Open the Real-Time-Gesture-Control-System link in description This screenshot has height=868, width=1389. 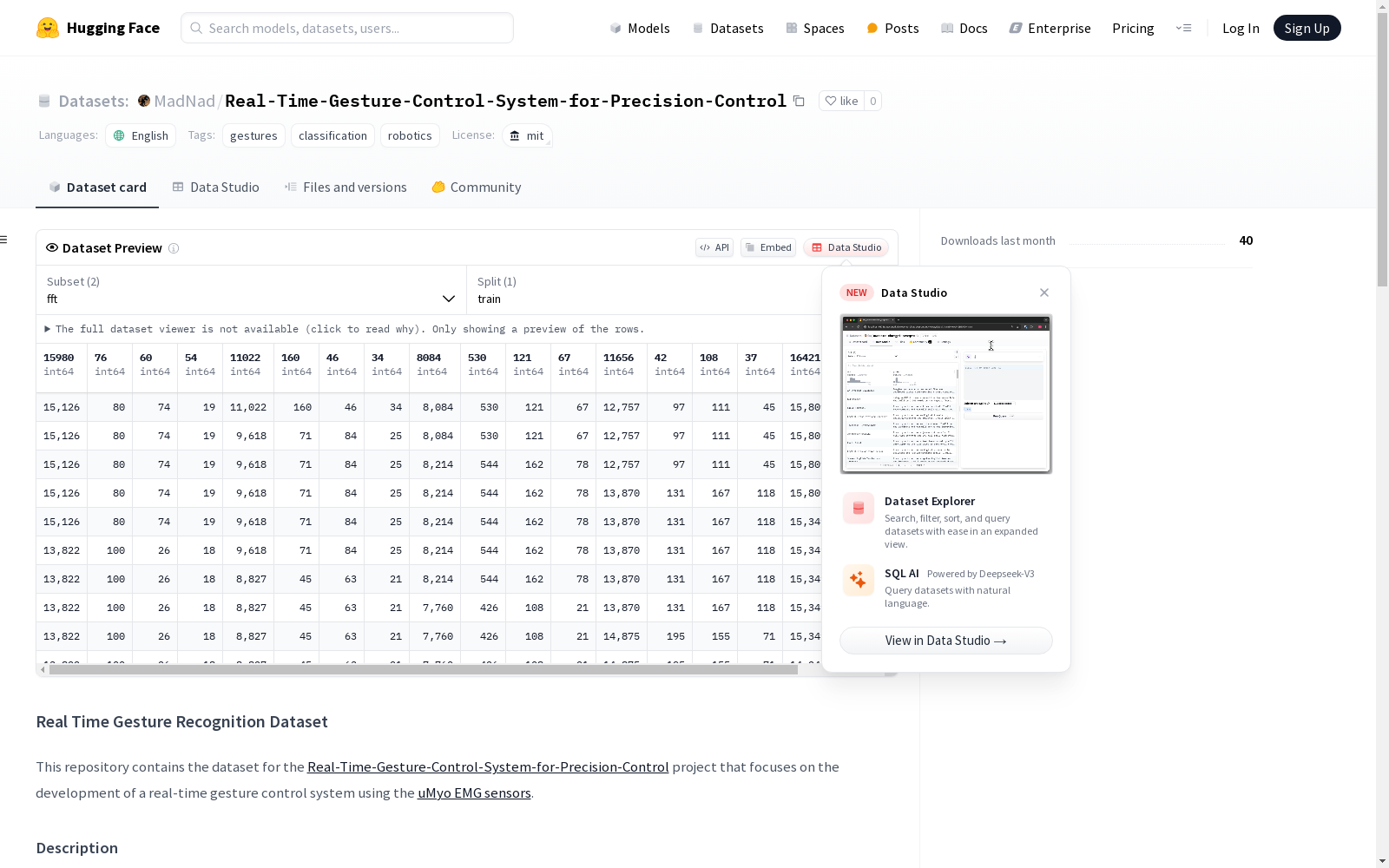click(x=488, y=767)
